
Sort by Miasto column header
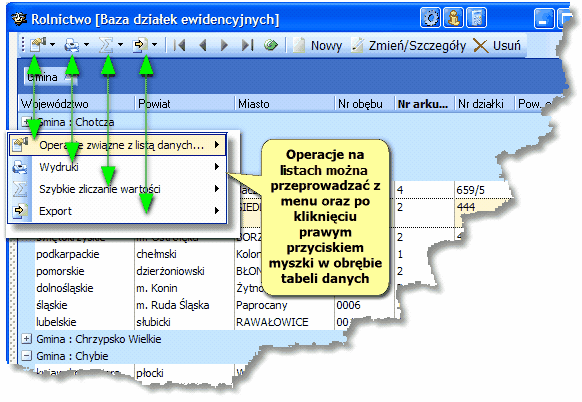tap(284, 104)
